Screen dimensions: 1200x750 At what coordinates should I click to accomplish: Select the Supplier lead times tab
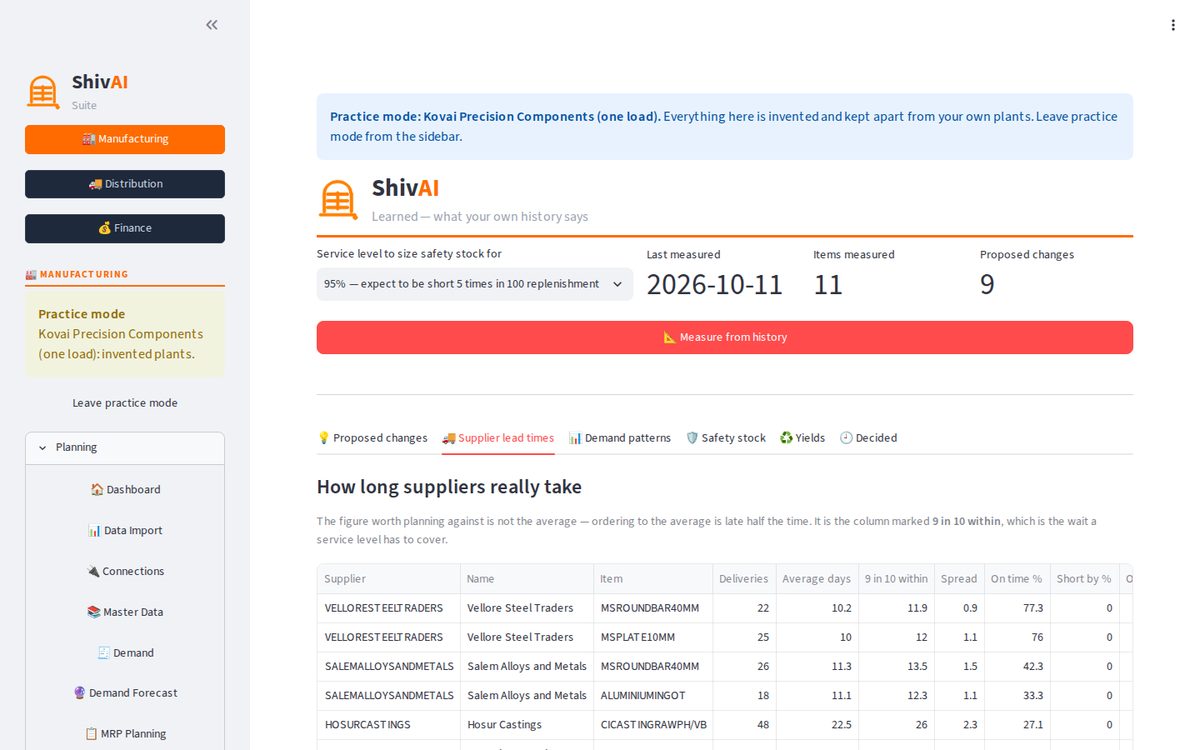[x=498, y=438]
